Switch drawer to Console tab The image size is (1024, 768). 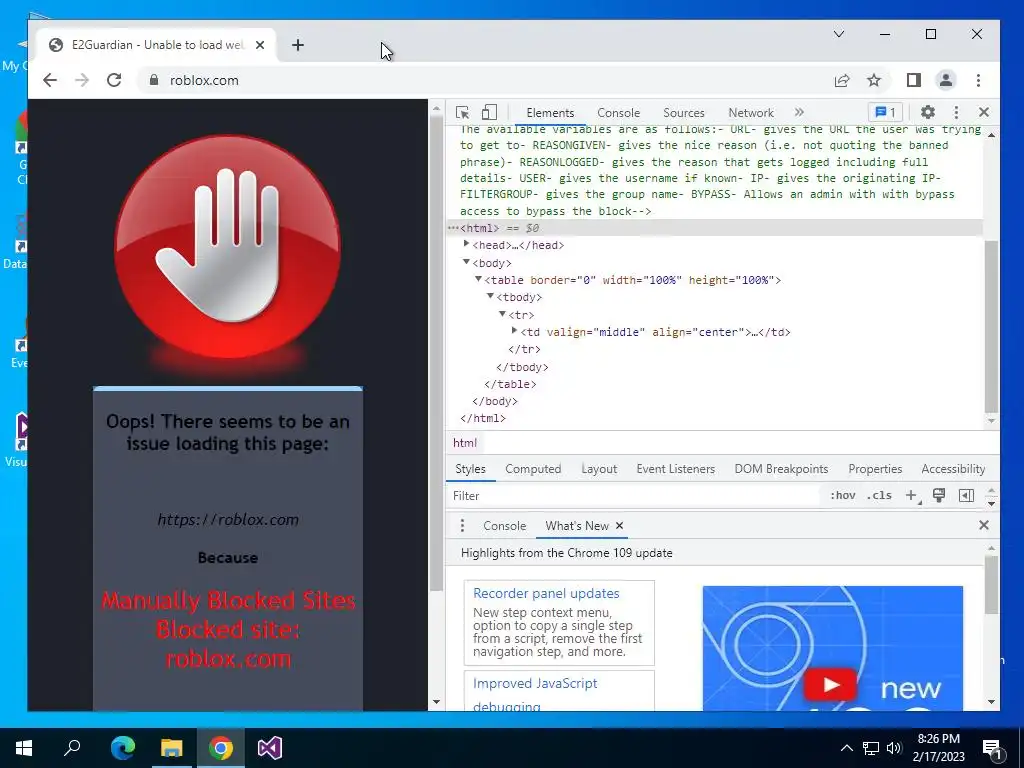click(504, 526)
